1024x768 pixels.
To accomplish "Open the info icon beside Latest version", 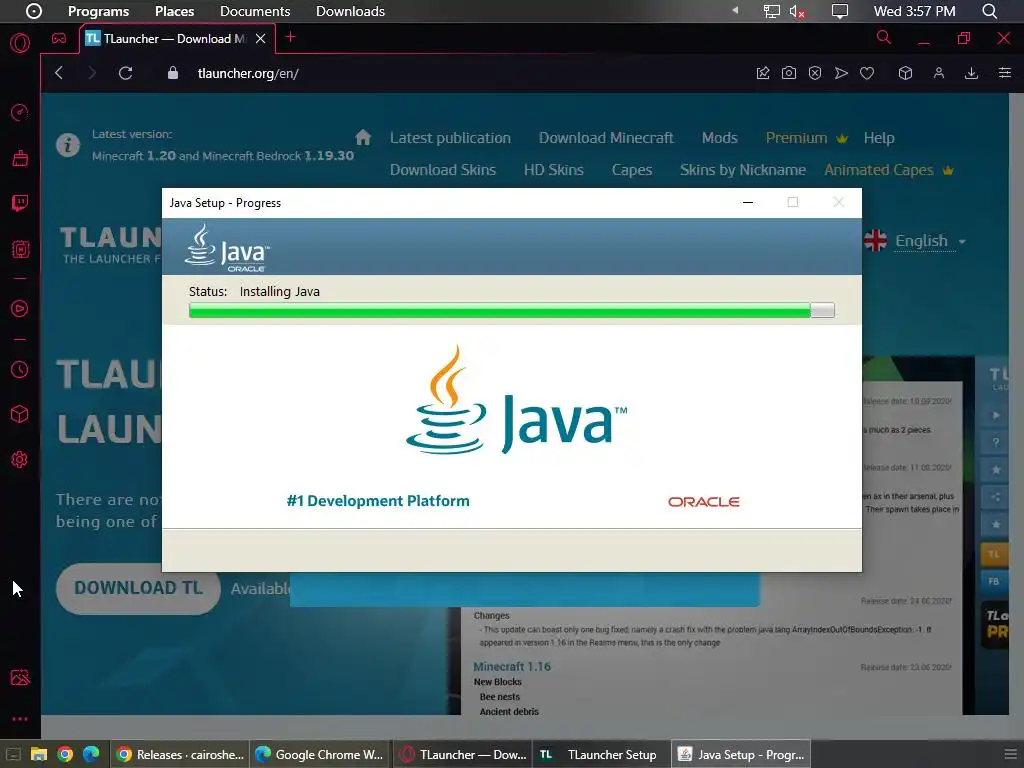I will point(68,144).
